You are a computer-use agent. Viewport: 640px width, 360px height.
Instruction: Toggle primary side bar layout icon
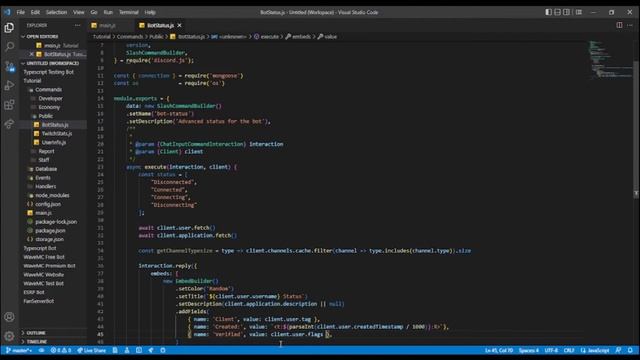pyautogui.click(x=548, y=12)
